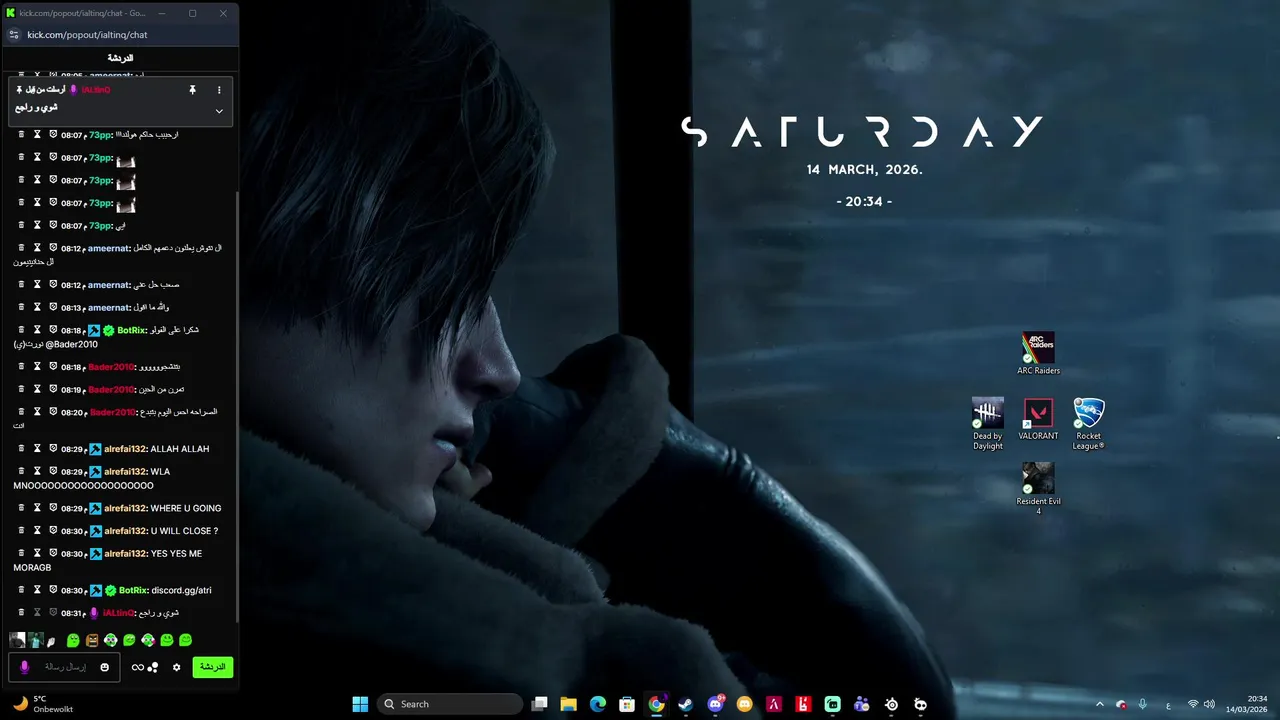Delete ameernat's 08:12 "صعب حل علي" message
The height and width of the screenshot is (720, 1280).
pos(21,285)
